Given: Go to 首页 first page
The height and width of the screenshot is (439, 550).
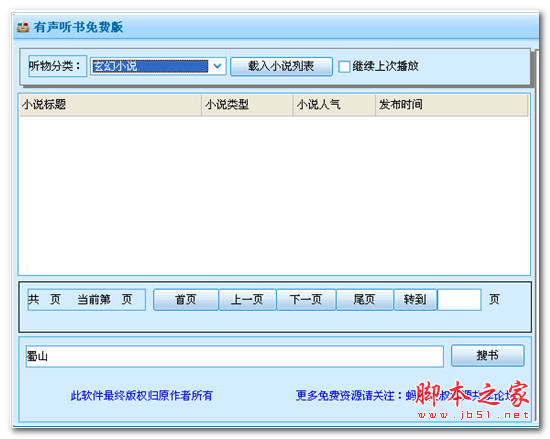Looking at the screenshot, I should pos(186,300).
